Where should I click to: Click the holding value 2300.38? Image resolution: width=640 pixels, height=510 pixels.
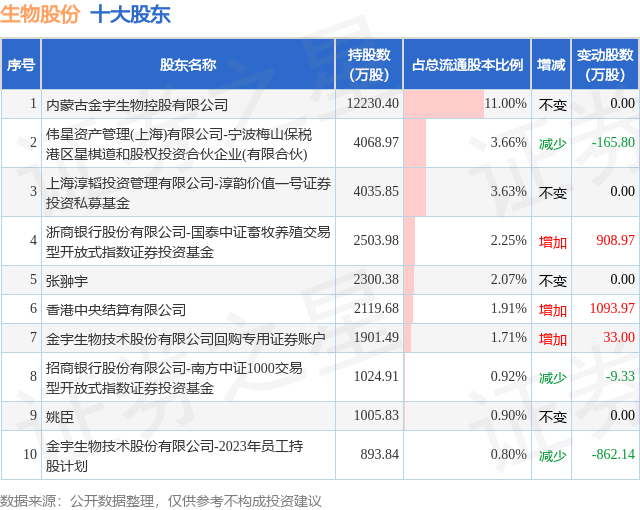coord(376,279)
